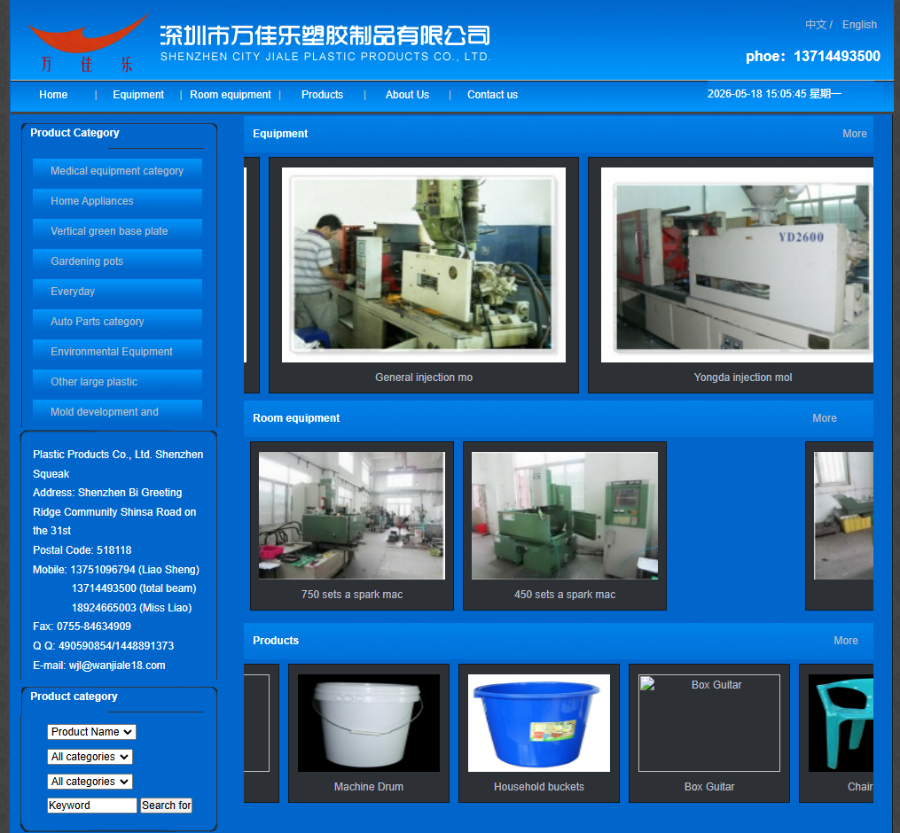This screenshot has width=900, height=833.
Task: Click the Fax: 0755-84634909 line
Action: (82, 626)
